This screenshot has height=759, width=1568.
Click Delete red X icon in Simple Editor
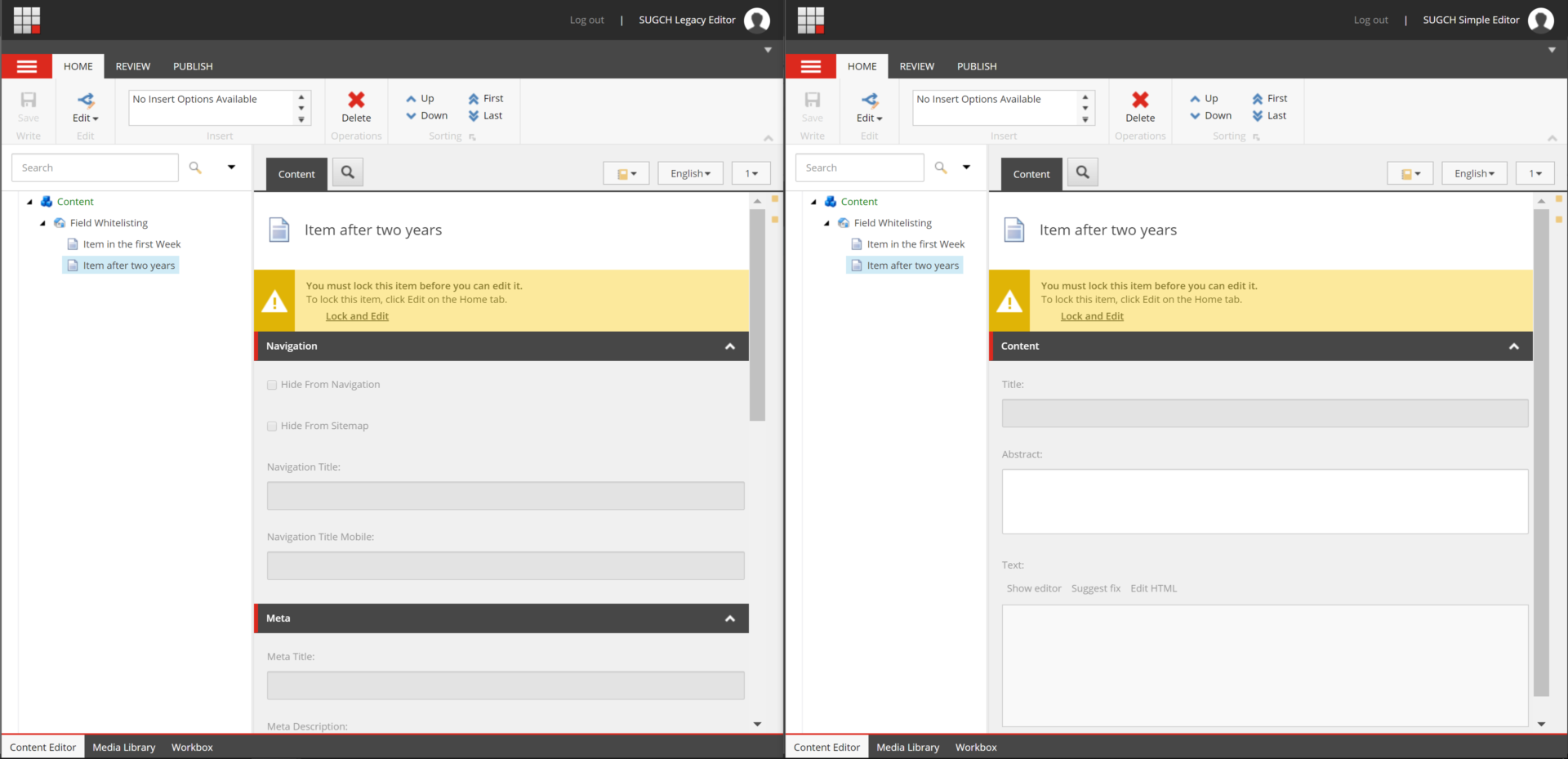click(1140, 100)
